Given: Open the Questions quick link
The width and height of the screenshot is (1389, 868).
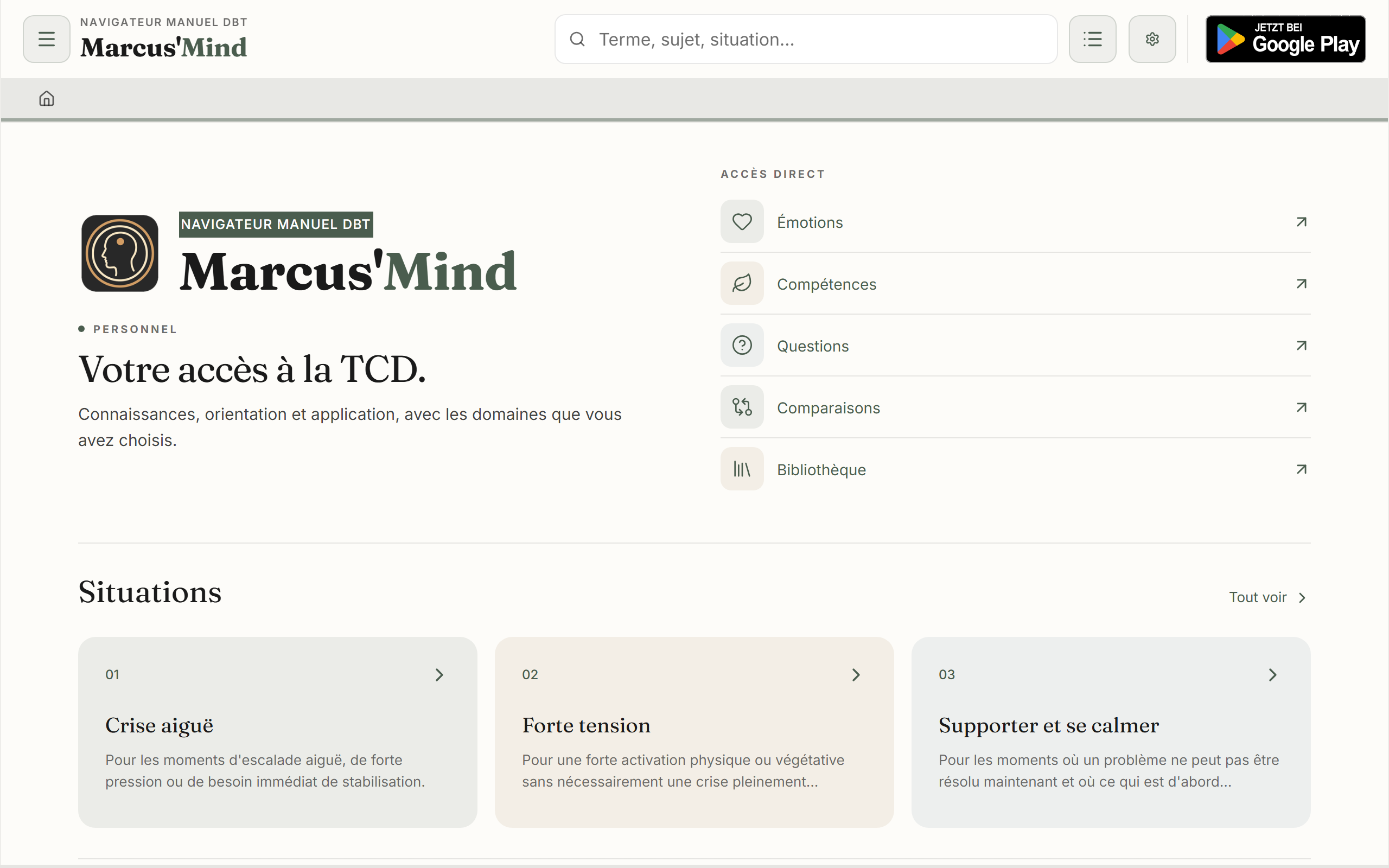Looking at the screenshot, I should (1015, 346).
